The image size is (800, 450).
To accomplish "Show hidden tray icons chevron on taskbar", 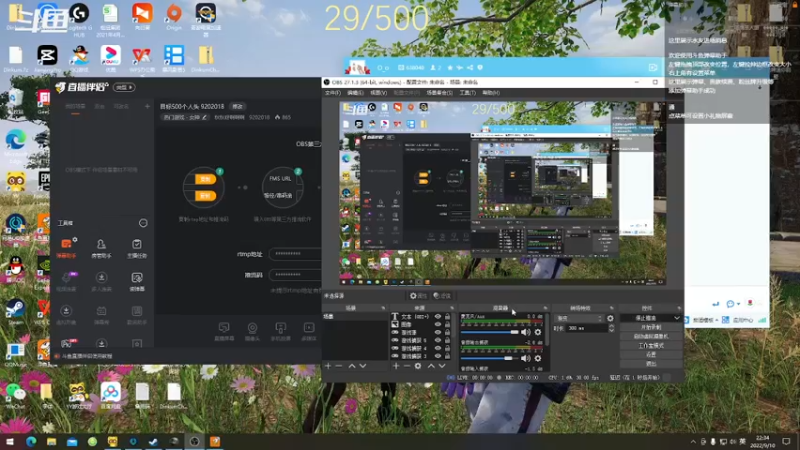I will [693, 442].
